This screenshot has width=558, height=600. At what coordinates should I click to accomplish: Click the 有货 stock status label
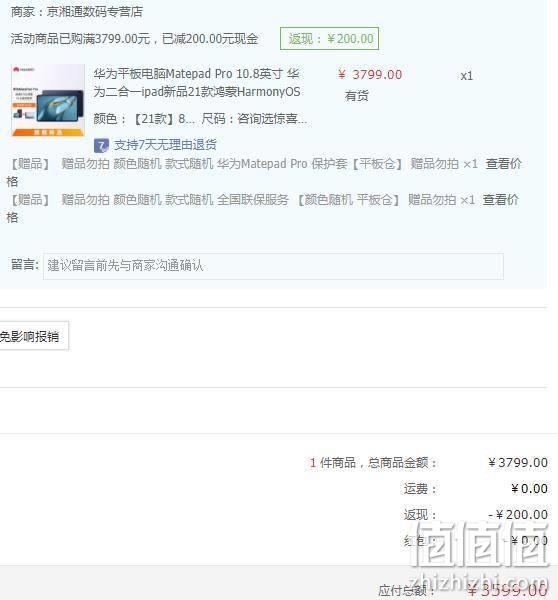point(357,96)
